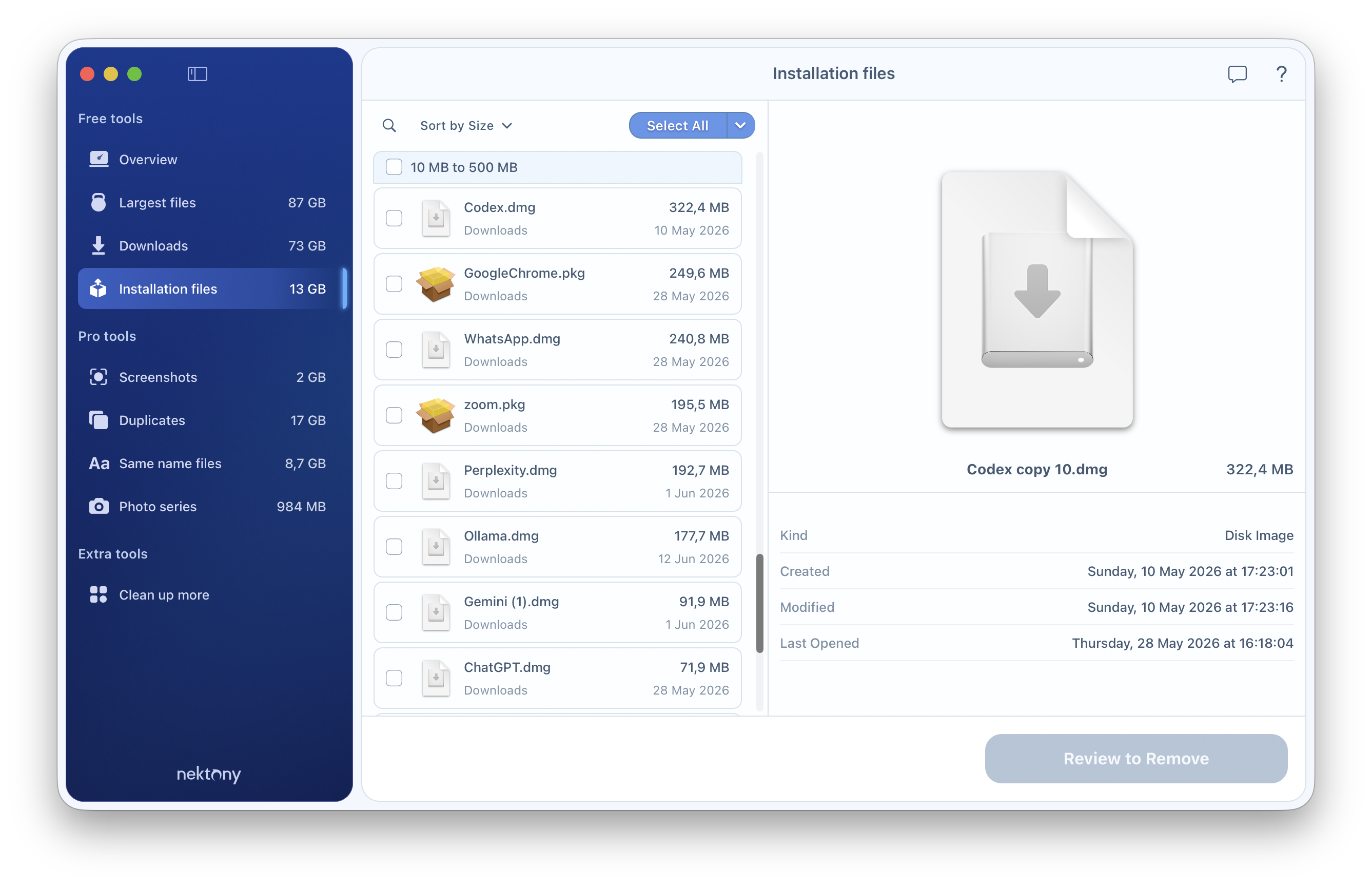Click the Overview sidebar icon
1372x886 pixels.
[x=99, y=159]
